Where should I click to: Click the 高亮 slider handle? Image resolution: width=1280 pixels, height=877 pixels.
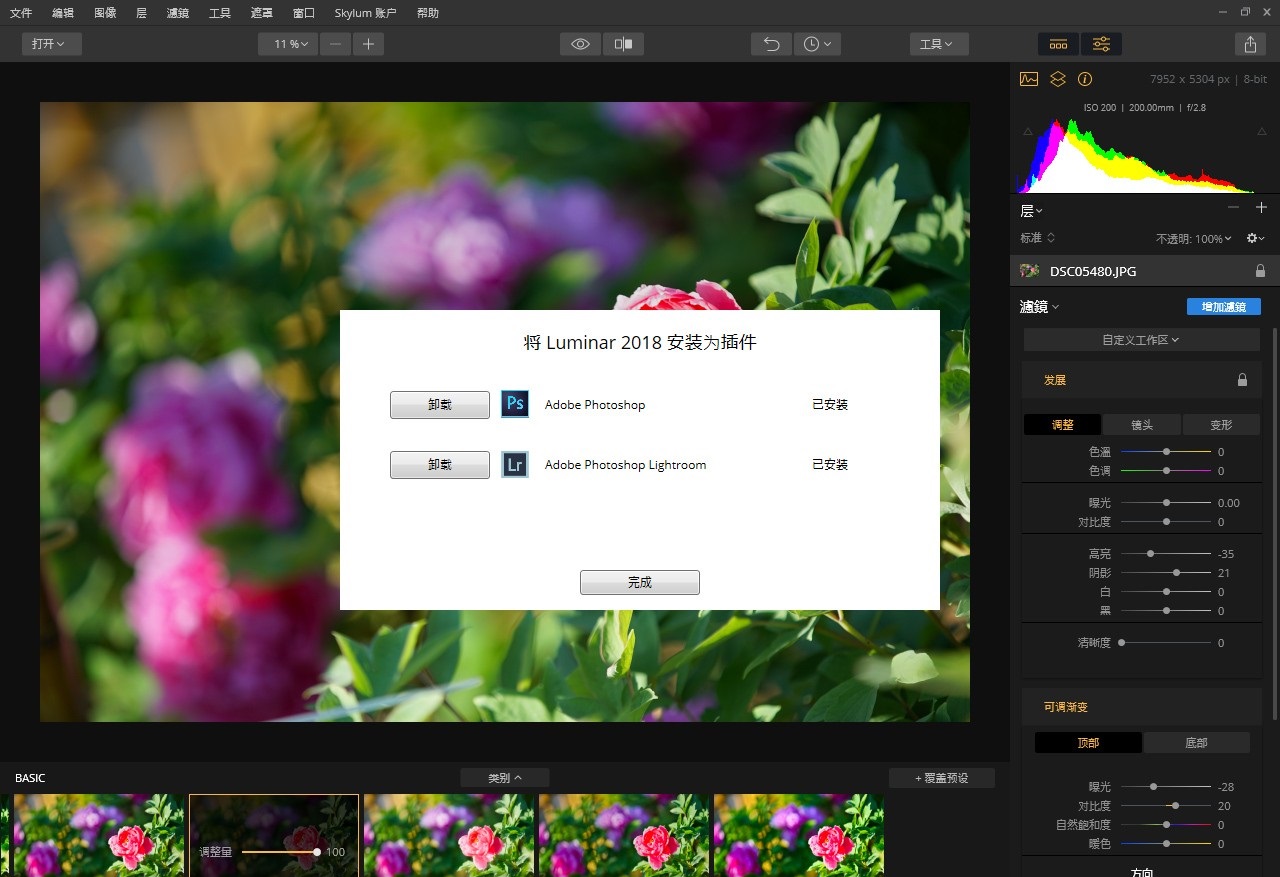[1150, 553]
